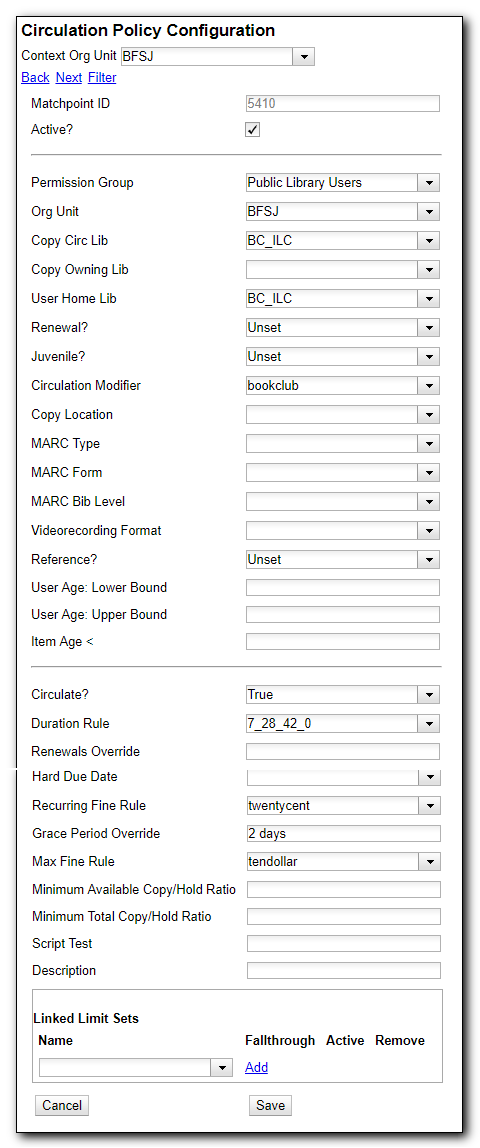480x1148 pixels.
Task: Click the Description input field
Action: (344, 971)
